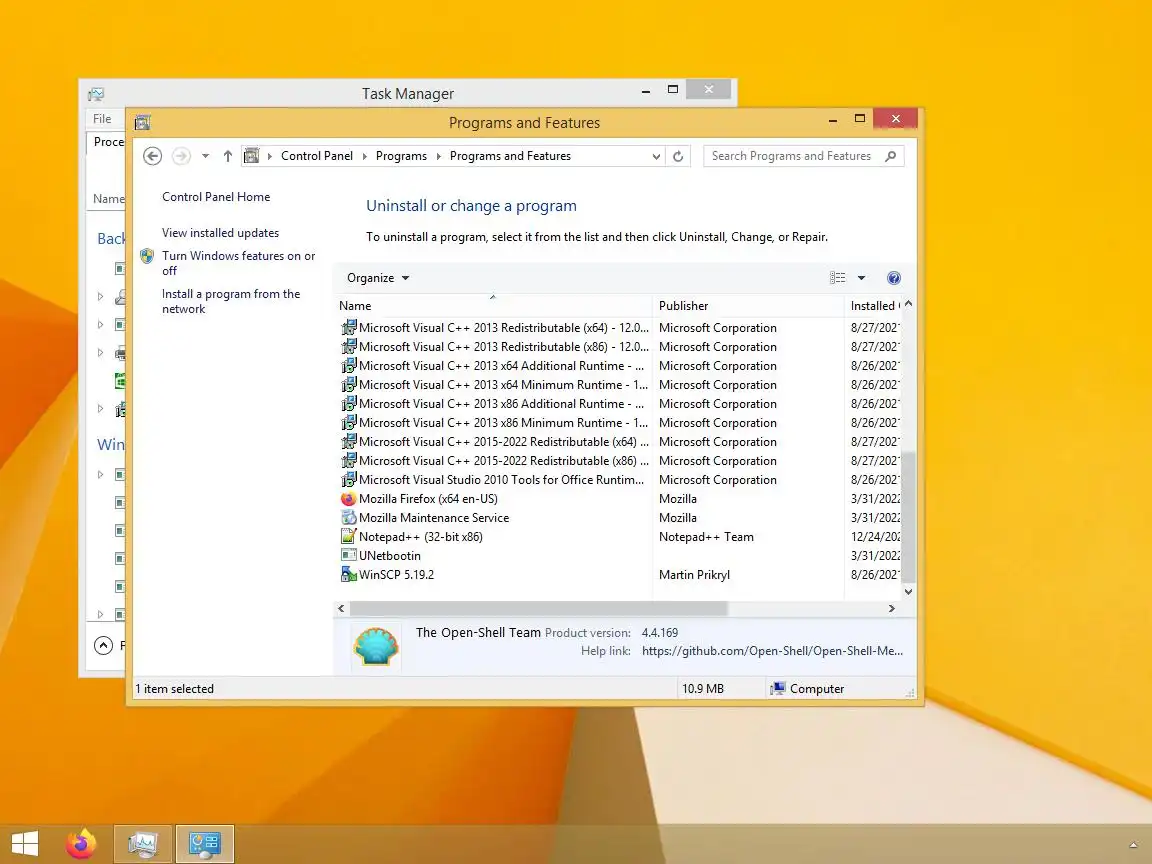Open the Organize dropdown menu
This screenshot has width=1152, height=864.
[378, 278]
